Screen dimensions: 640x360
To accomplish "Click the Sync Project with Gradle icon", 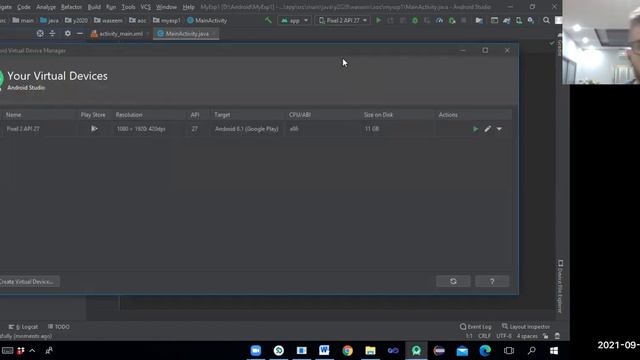I will [x=507, y=20].
